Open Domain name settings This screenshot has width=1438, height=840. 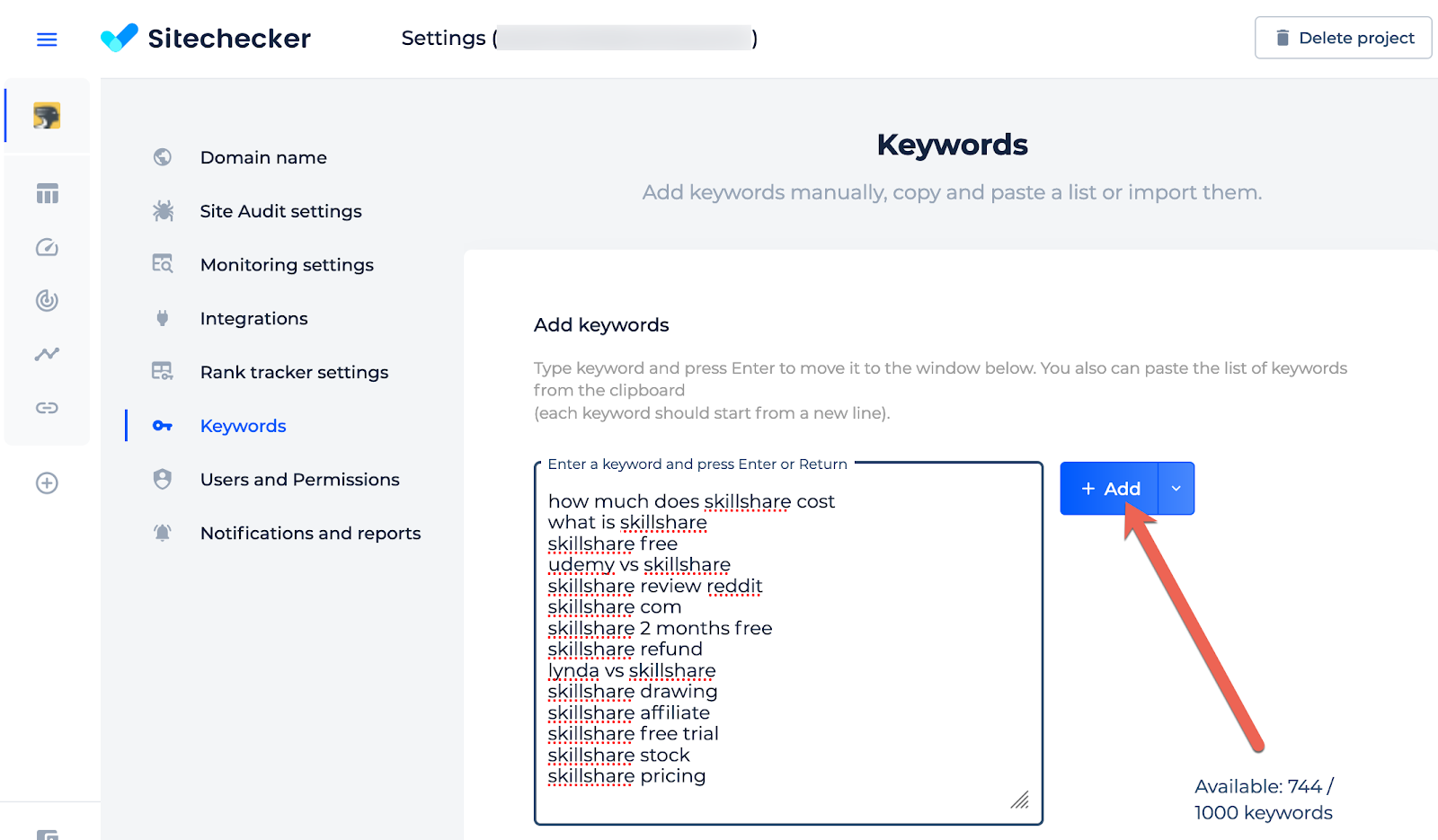[263, 157]
